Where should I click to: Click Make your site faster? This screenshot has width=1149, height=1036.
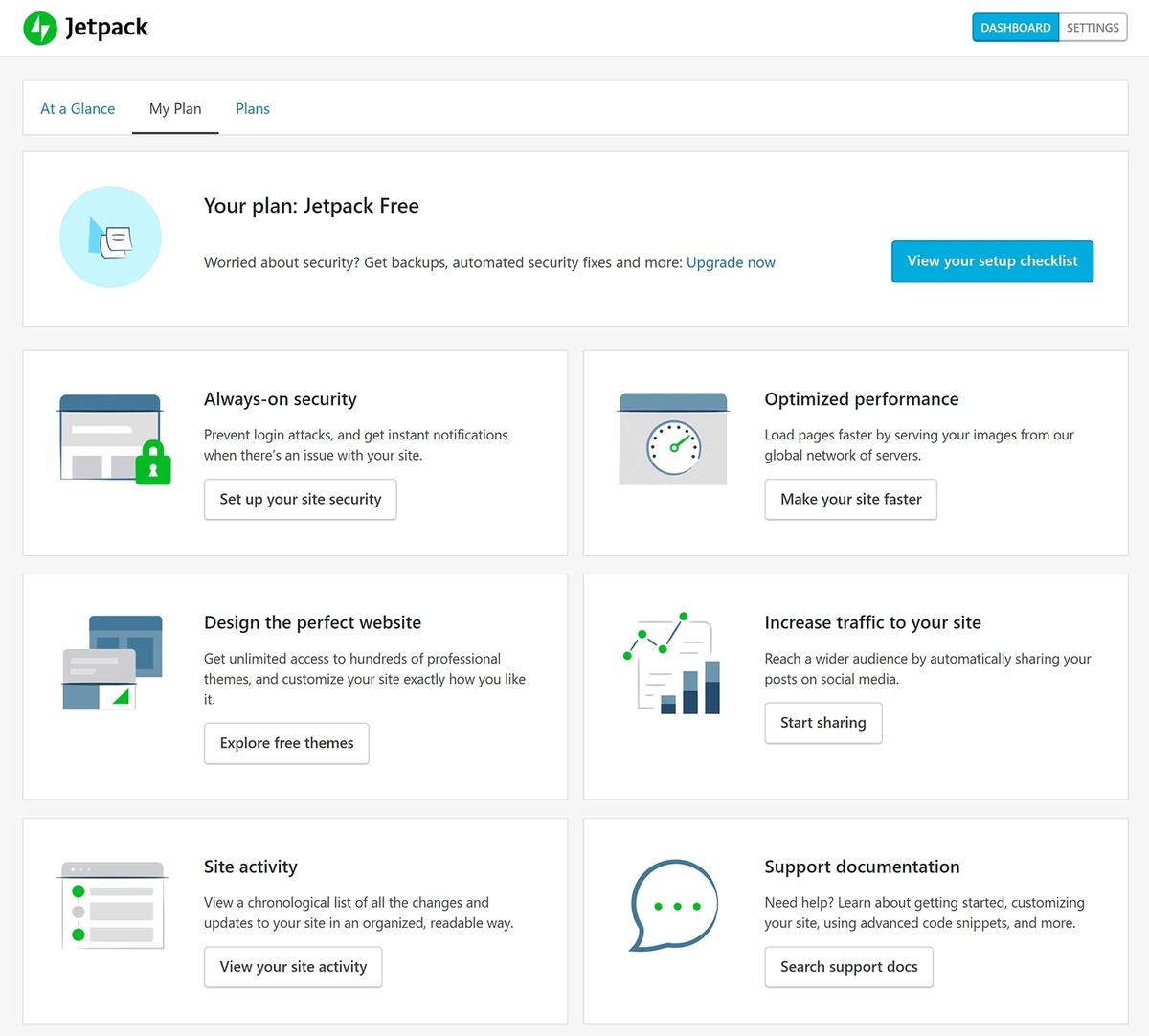(x=850, y=499)
